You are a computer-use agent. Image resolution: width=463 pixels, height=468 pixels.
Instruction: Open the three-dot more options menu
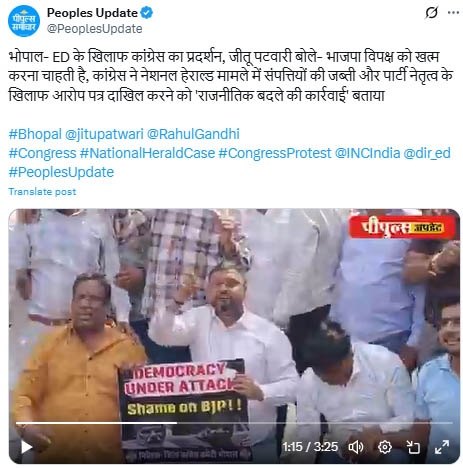(x=453, y=13)
